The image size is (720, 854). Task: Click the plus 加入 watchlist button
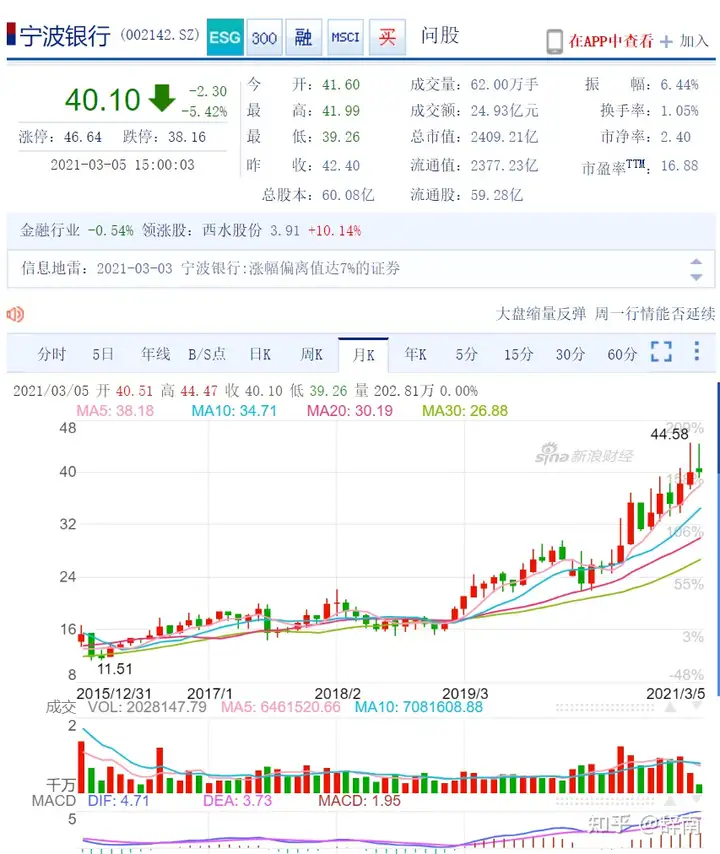pos(684,41)
